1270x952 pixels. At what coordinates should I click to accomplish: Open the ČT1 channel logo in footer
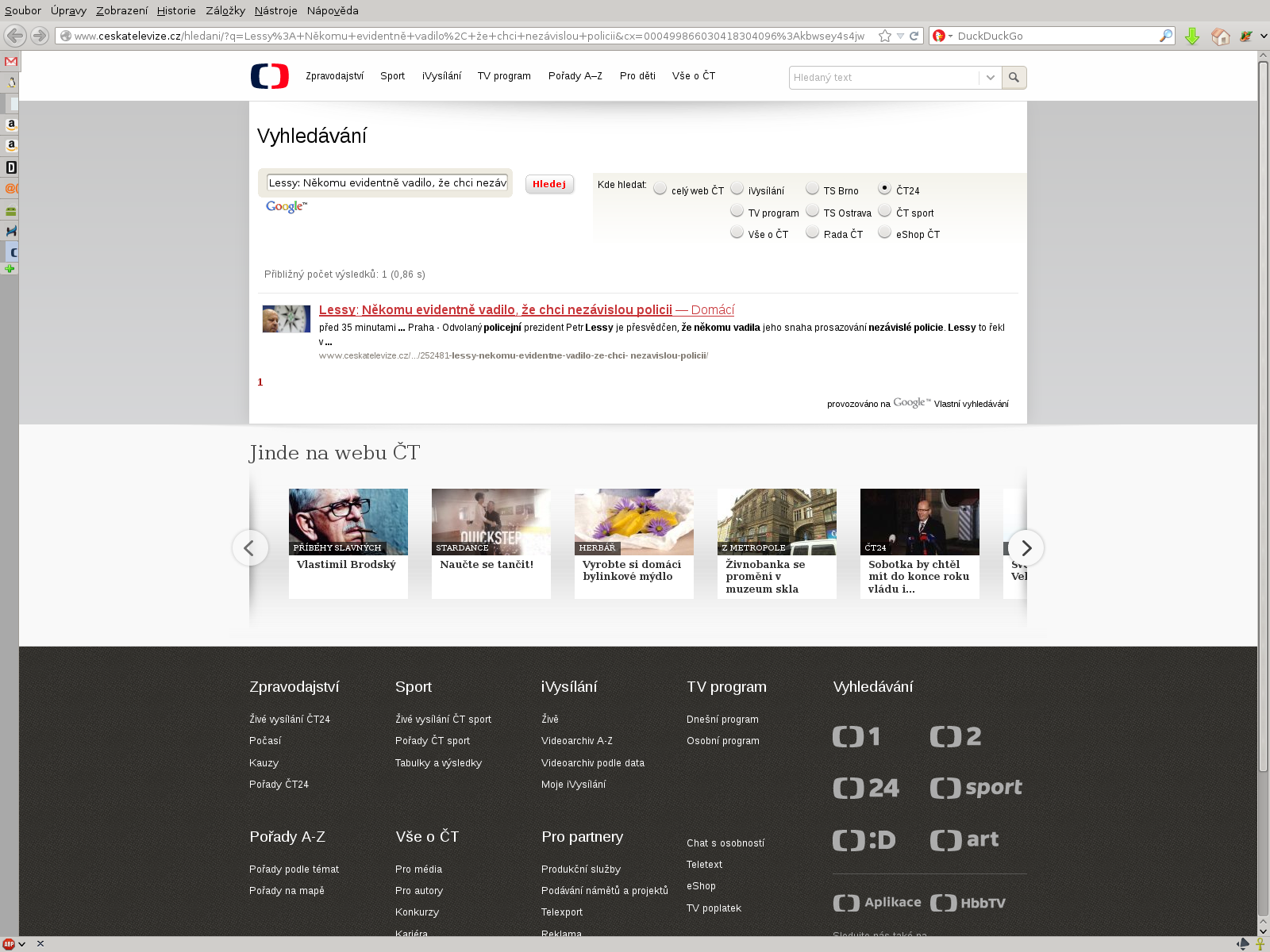(856, 736)
